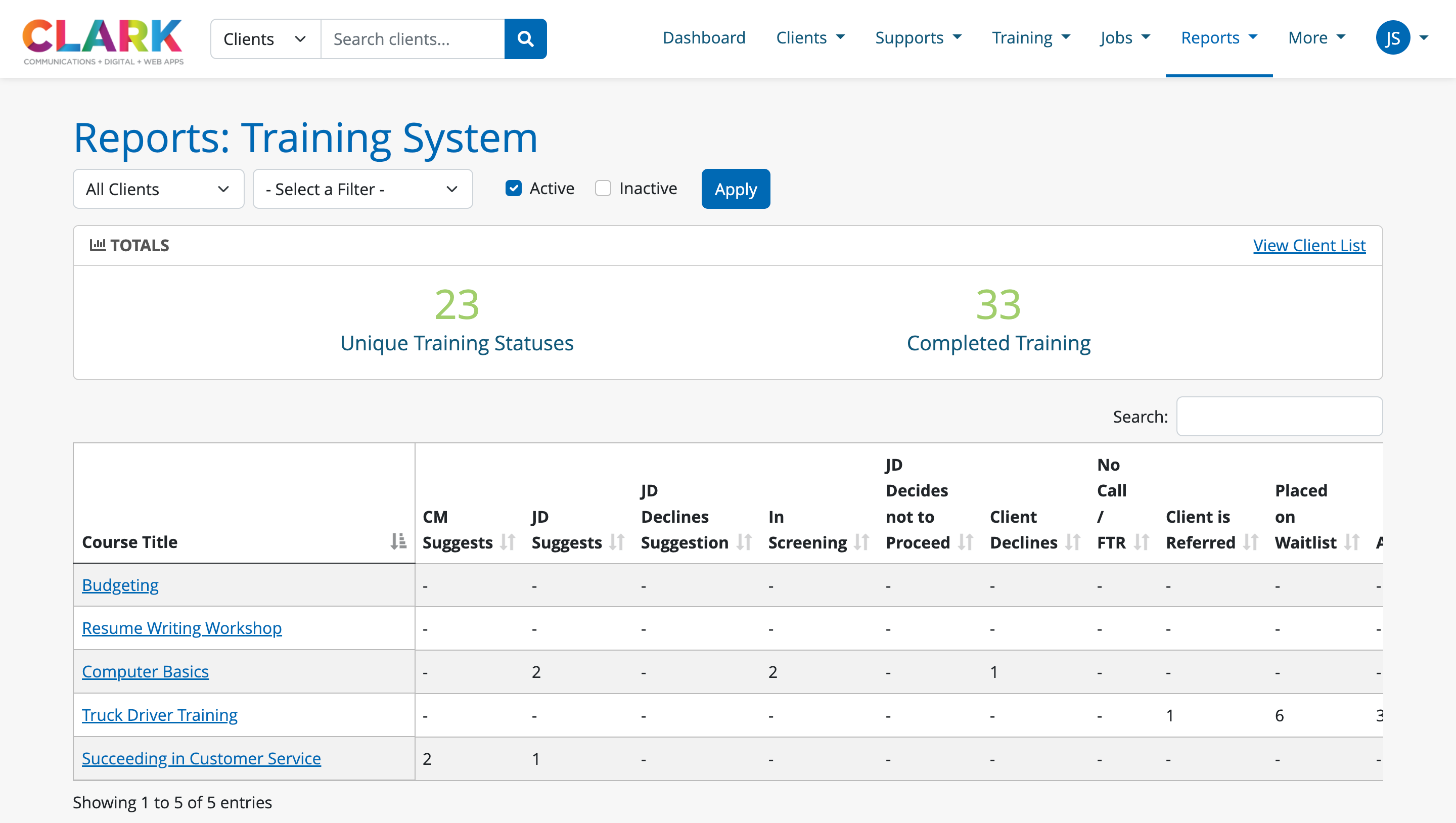Sort by Placed on Waitlist arrows
1456x823 pixels.
pyautogui.click(x=1351, y=542)
